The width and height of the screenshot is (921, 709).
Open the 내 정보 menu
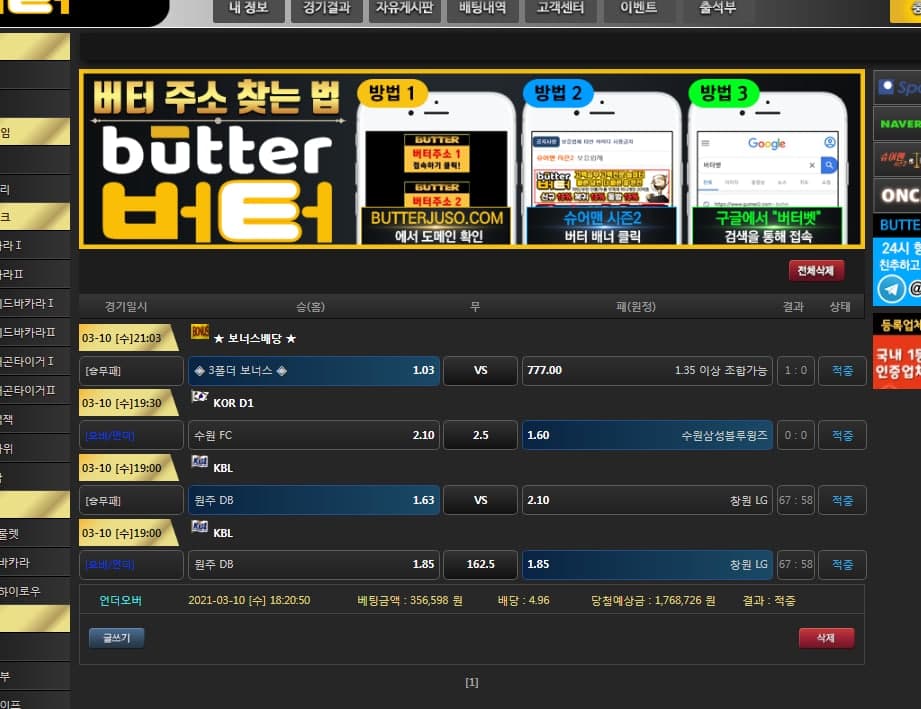click(x=247, y=9)
